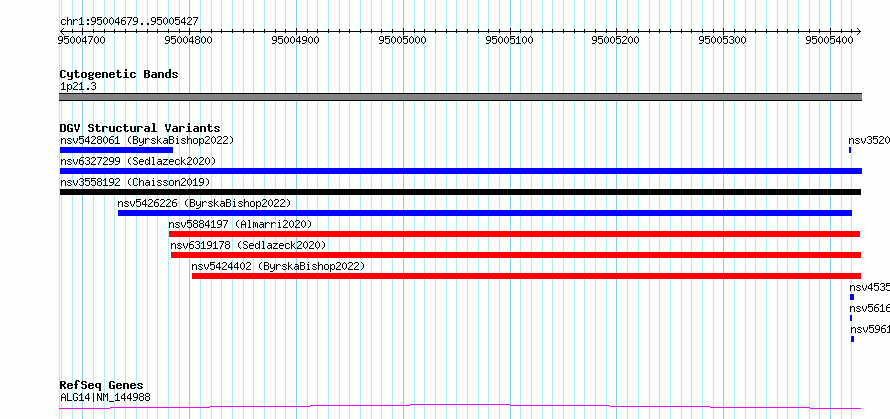Click the red nsv5424402 variant bar

tap(526, 276)
